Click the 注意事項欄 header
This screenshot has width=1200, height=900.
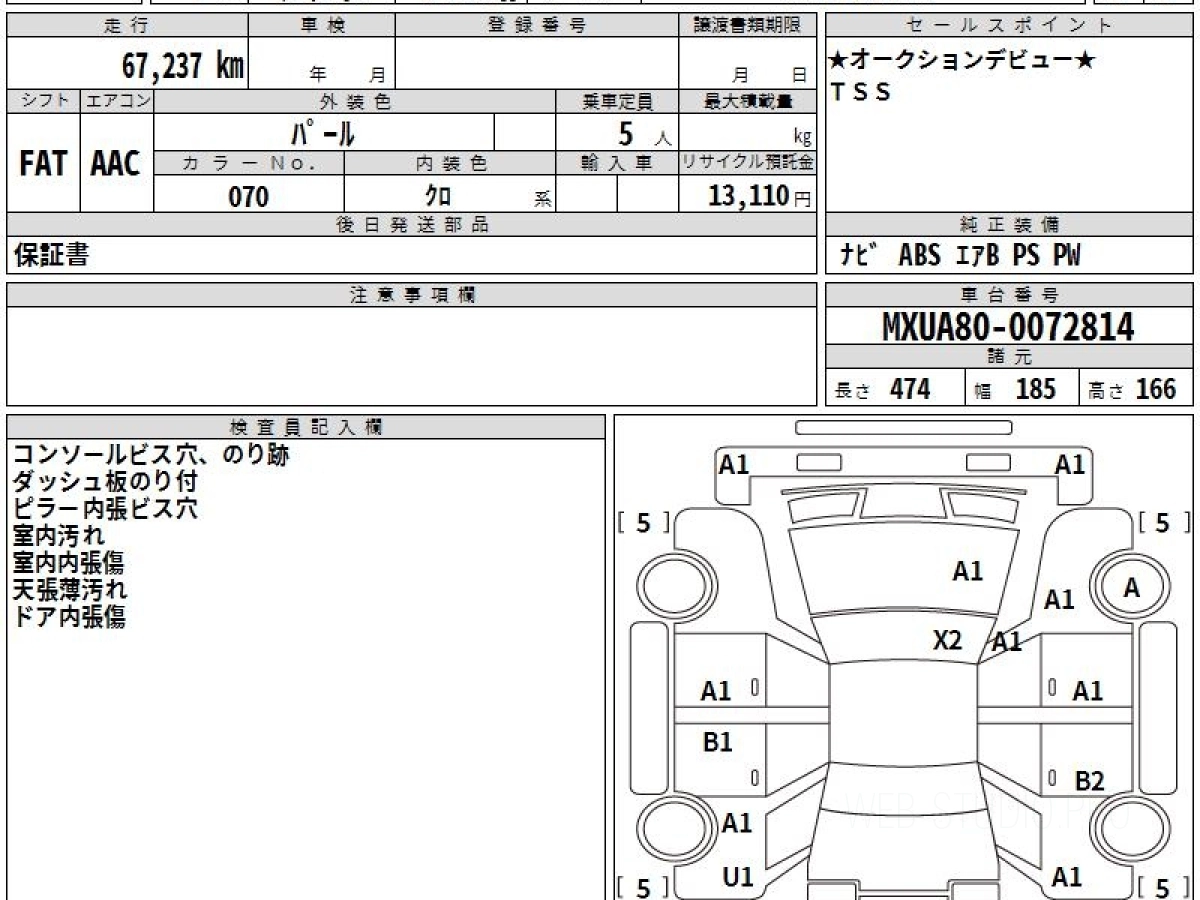coord(412,295)
